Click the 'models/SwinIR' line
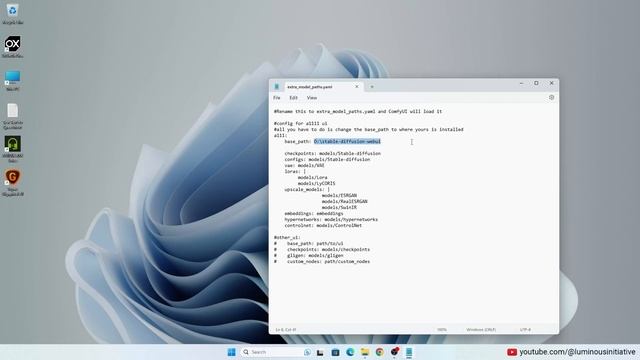Image resolution: width=640 pixels, height=360 pixels. click(x=339, y=207)
